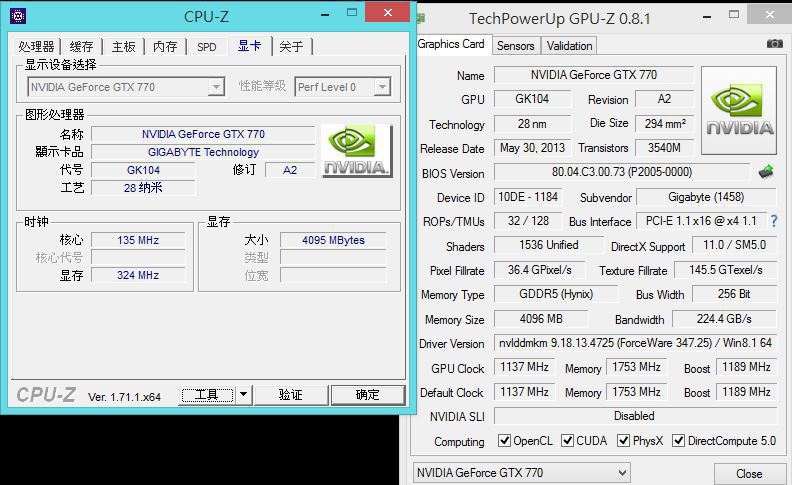Click the GPU-Z title bar app icon
792x485 pixels.
[420, 18]
